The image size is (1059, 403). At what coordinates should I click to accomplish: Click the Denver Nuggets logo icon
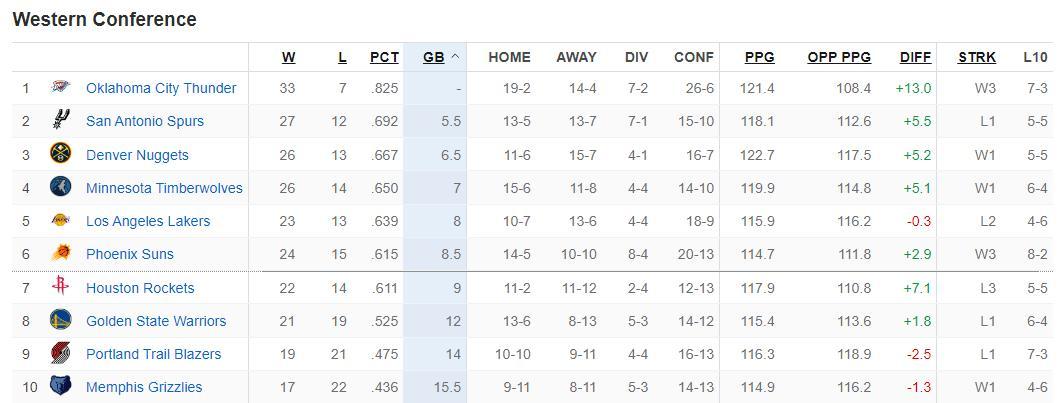coord(60,155)
